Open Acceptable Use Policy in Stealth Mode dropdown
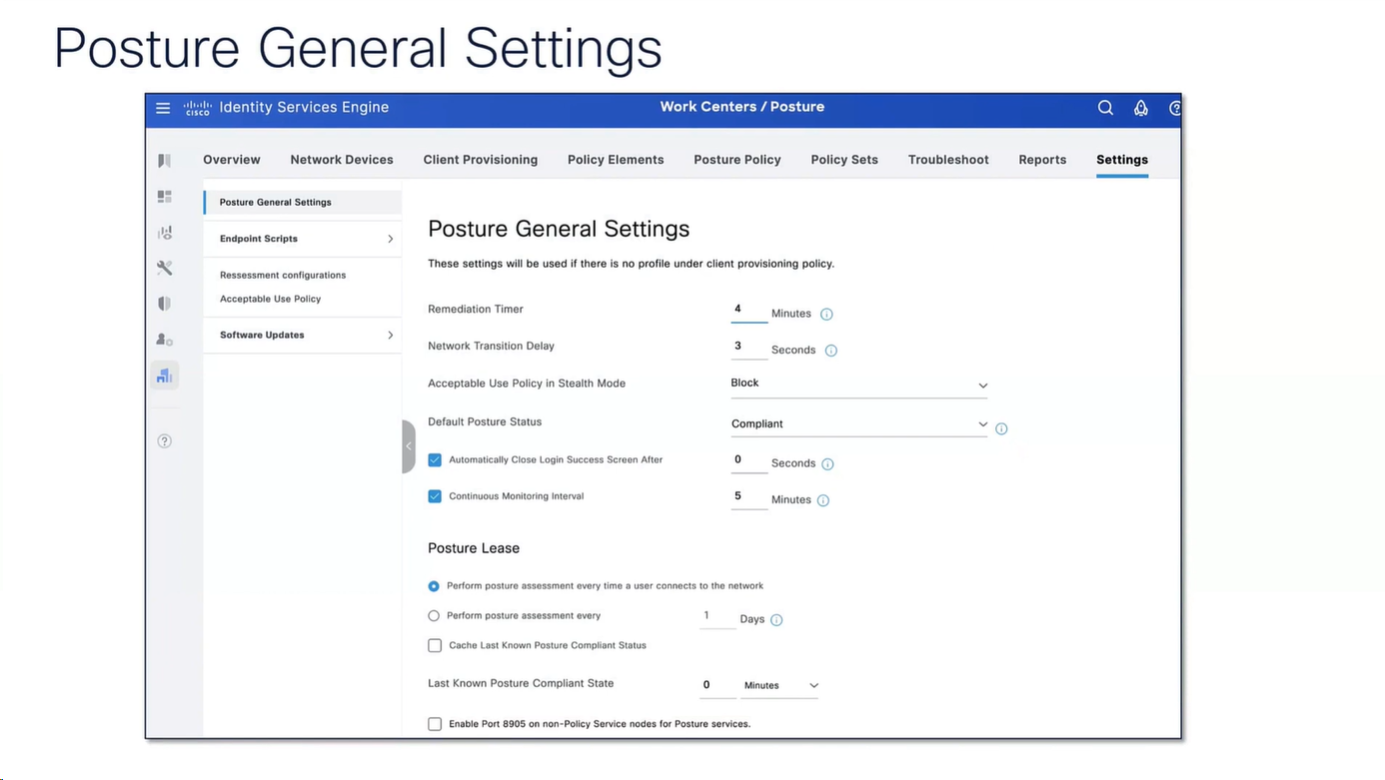 [858, 384]
